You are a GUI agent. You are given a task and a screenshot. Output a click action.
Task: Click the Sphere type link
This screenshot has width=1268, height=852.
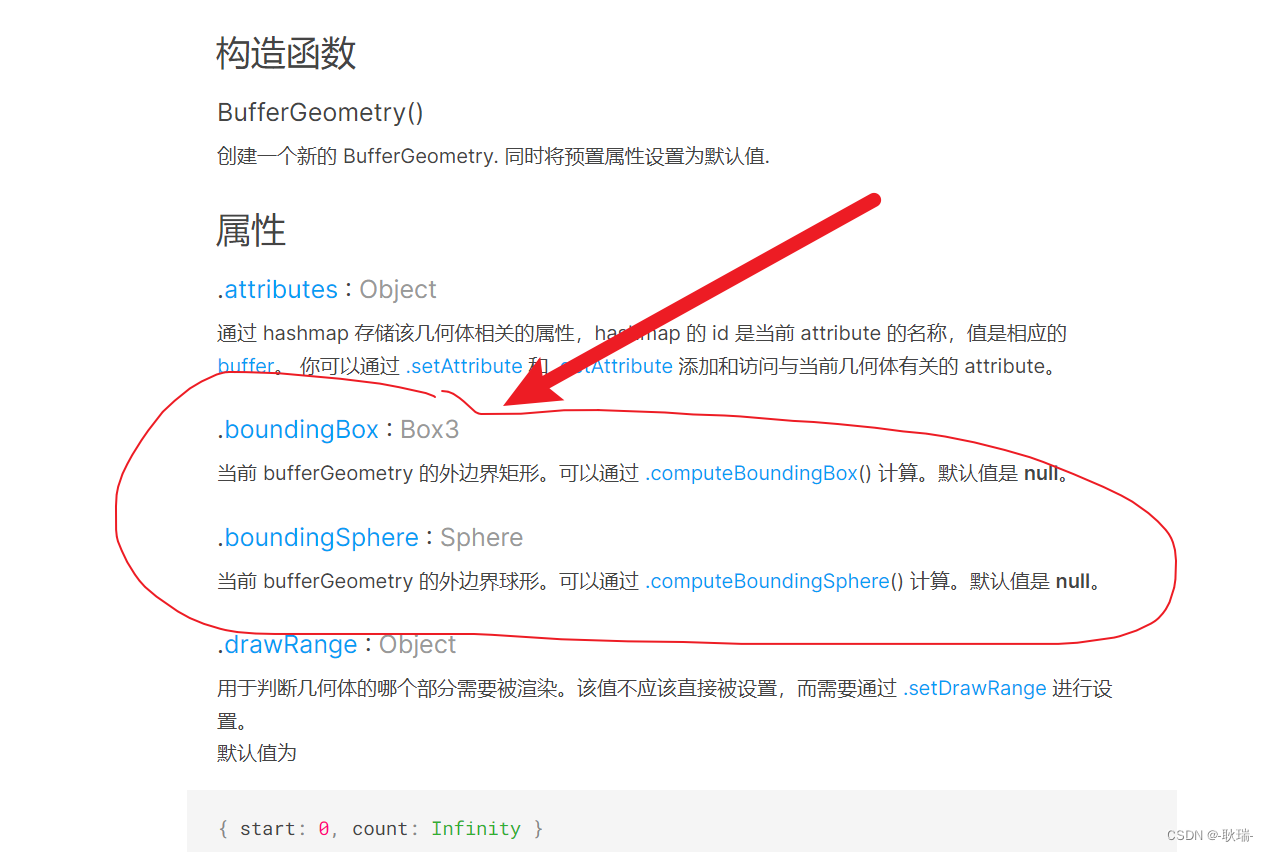(482, 538)
